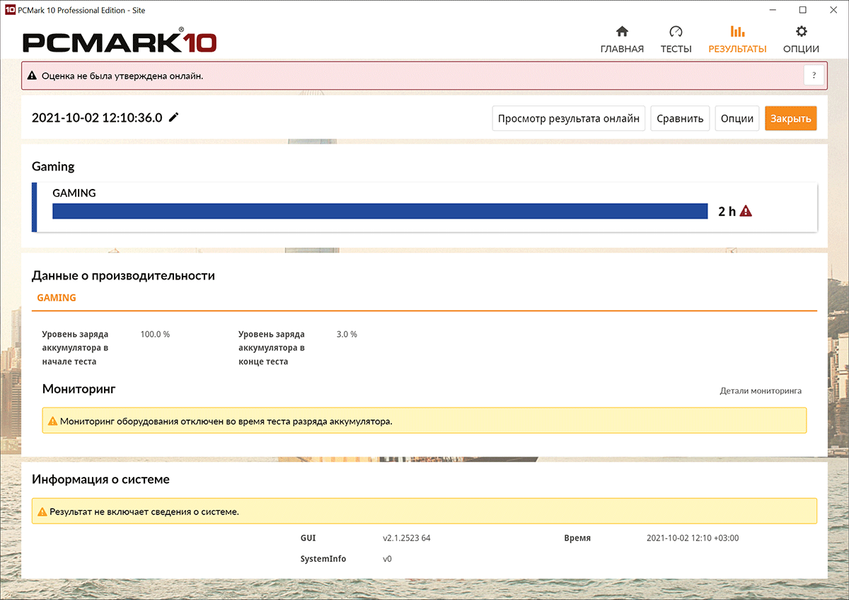
Task: Click warning icon in monitoring disabled notice
Action: [53, 421]
